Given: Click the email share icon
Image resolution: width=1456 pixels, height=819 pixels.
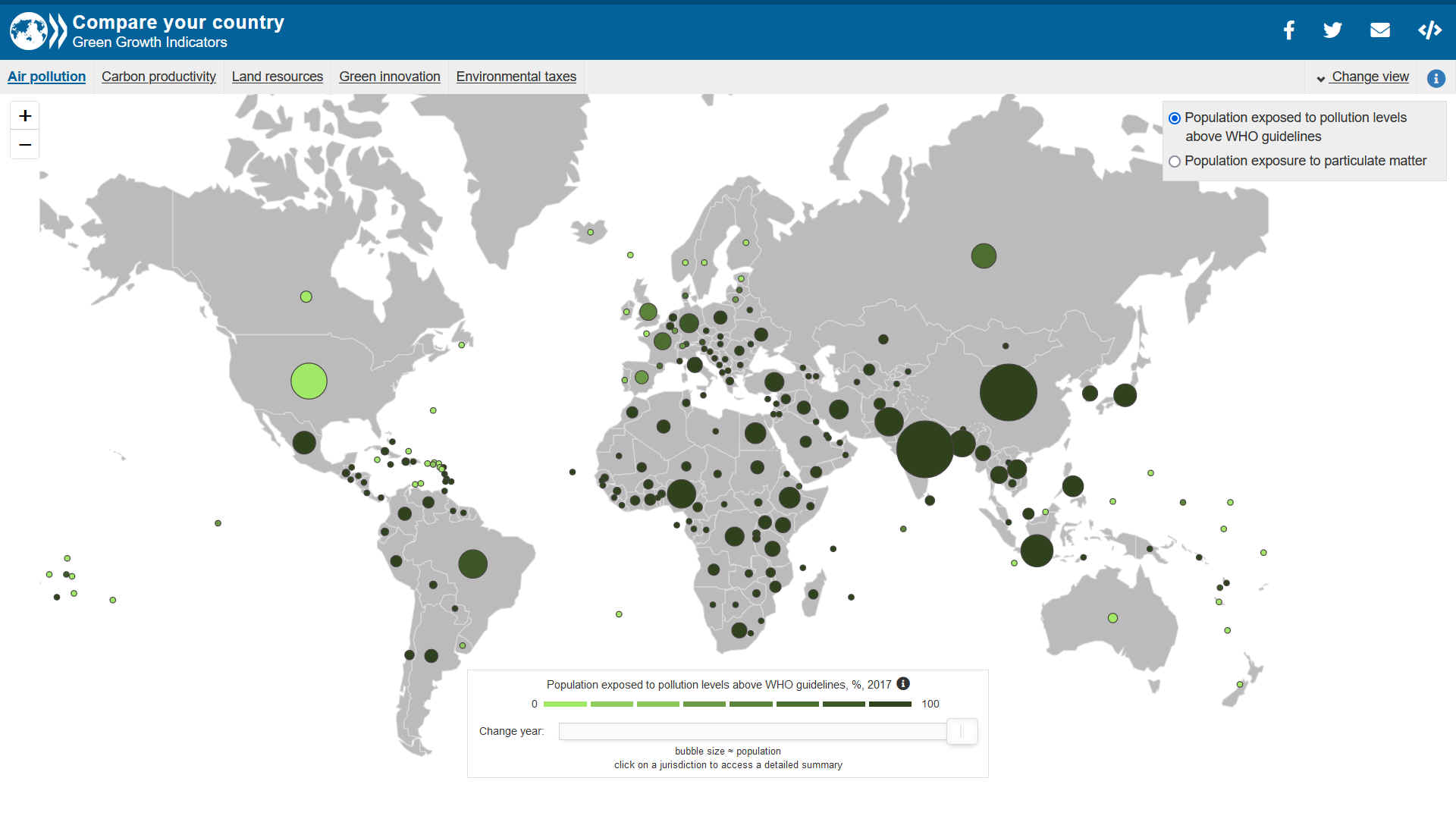Looking at the screenshot, I should (1381, 31).
